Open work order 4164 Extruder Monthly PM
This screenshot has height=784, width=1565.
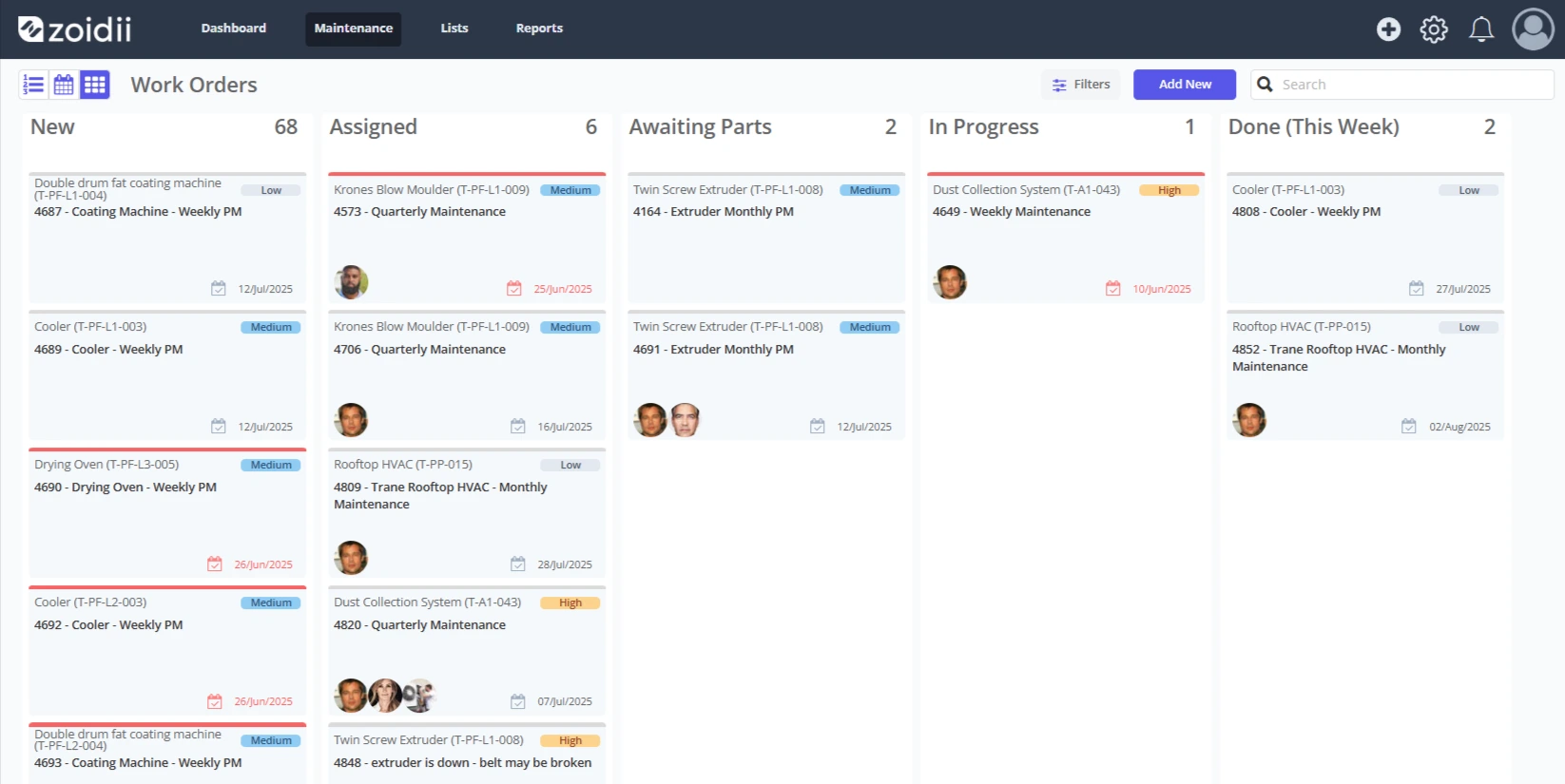766,238
